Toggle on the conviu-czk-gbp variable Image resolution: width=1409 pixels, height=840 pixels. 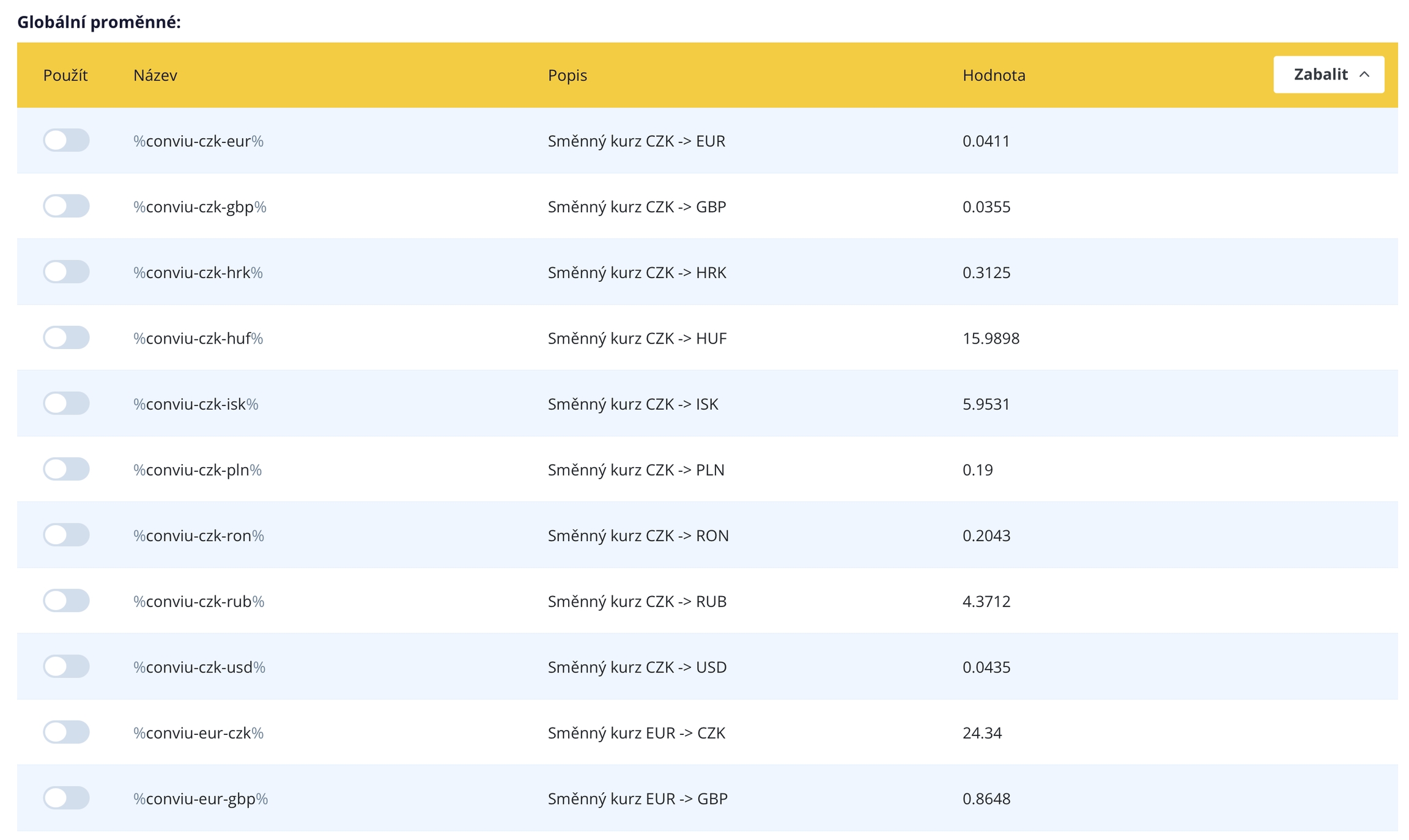tap(66, 206)
